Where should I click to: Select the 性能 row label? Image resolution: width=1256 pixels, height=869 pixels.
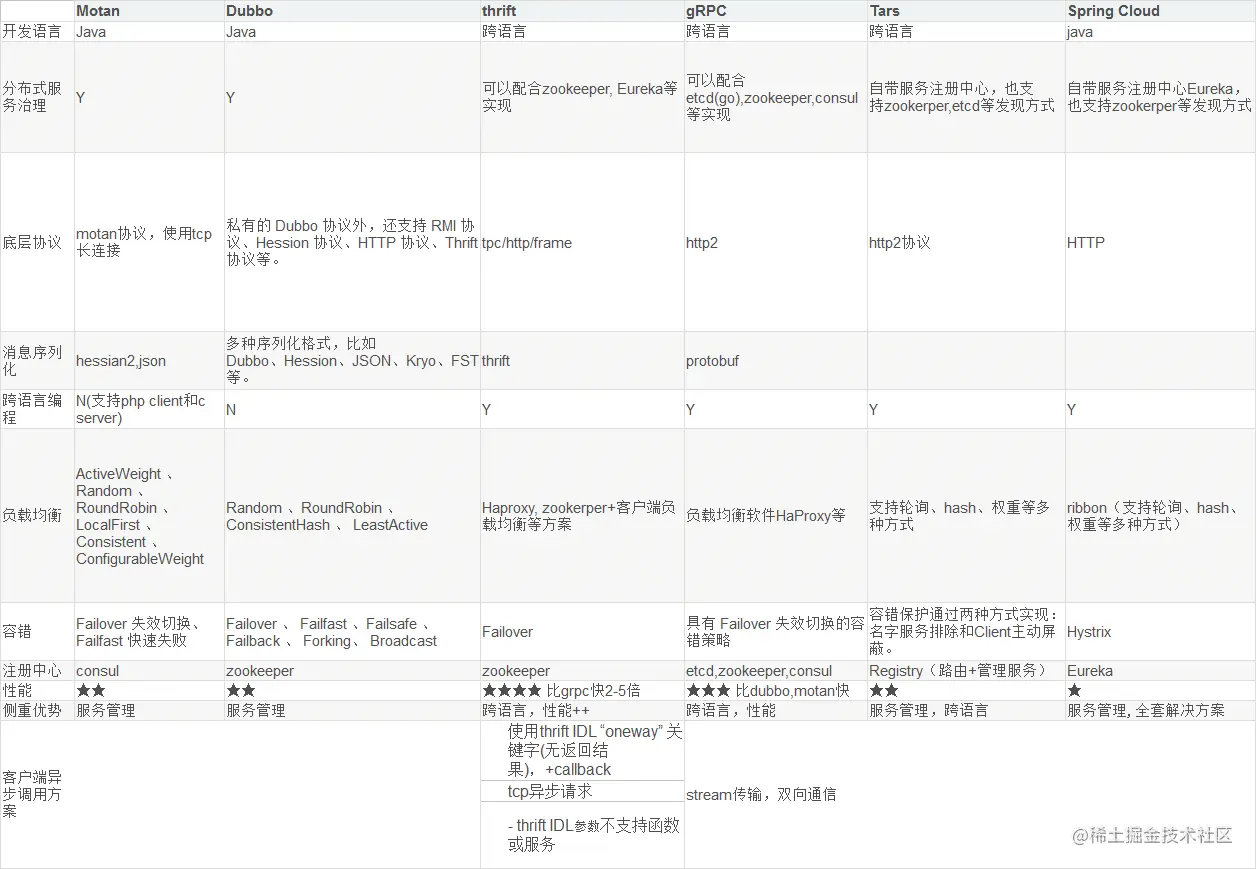(x=17, y=690)
